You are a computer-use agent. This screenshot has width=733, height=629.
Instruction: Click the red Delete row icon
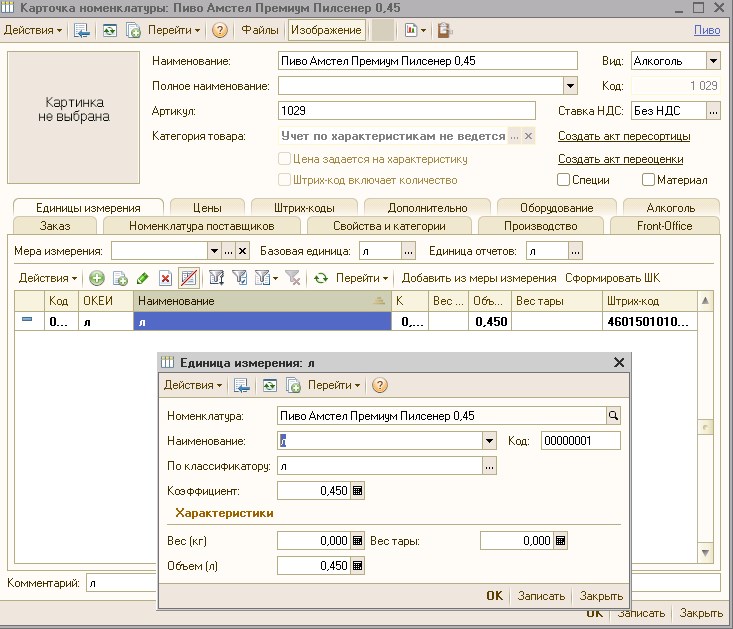(165, 278)
